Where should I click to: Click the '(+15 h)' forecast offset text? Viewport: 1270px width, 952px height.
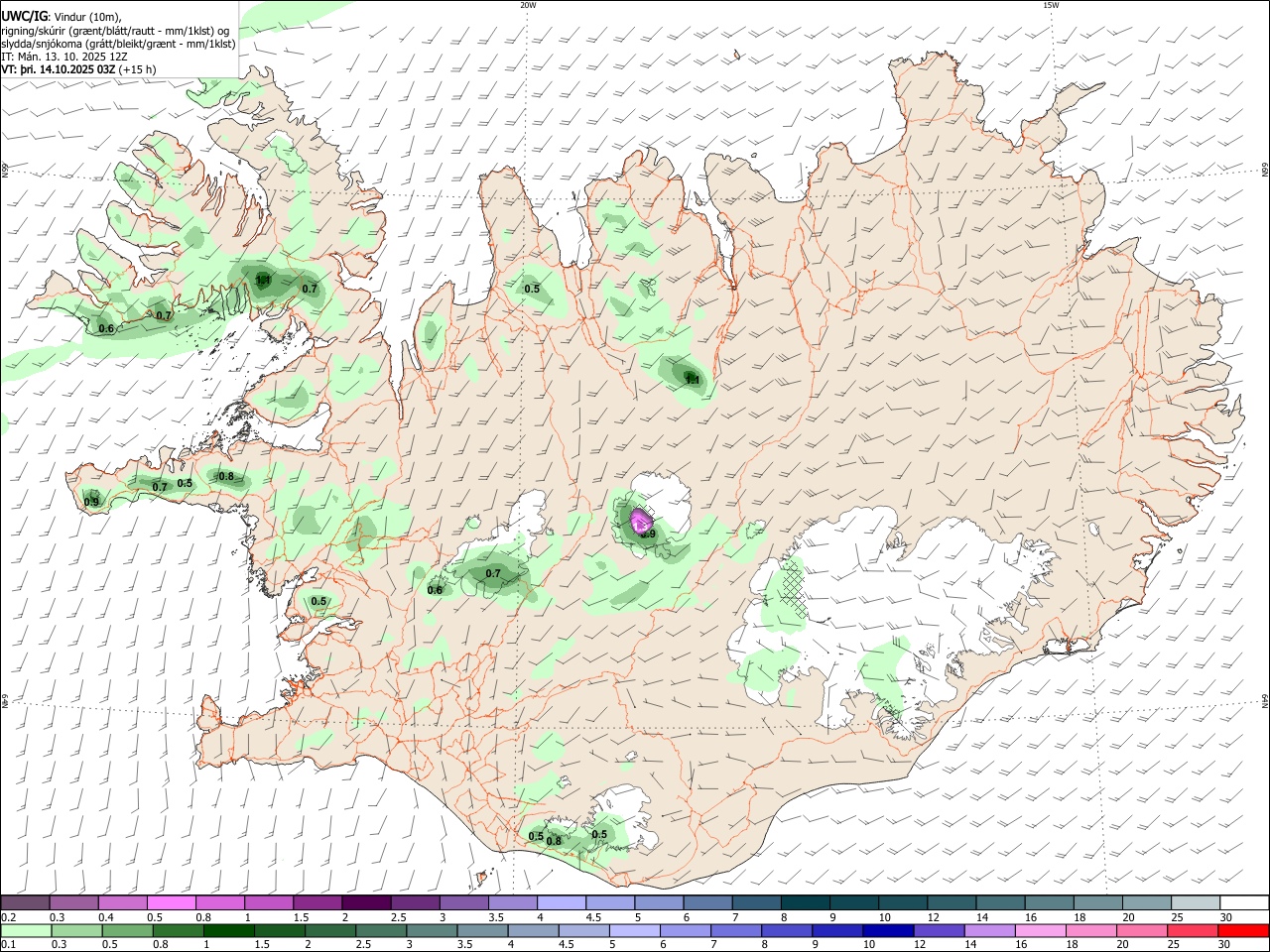tap(138, 70)
